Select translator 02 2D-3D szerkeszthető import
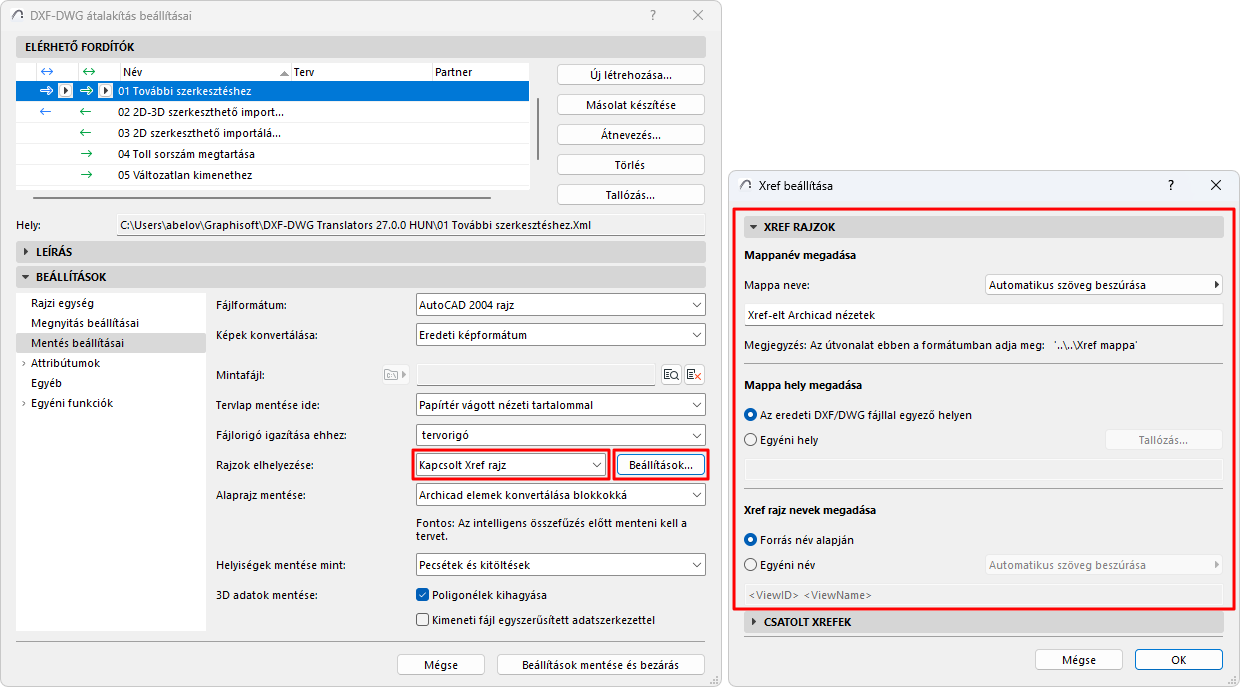 273,112
